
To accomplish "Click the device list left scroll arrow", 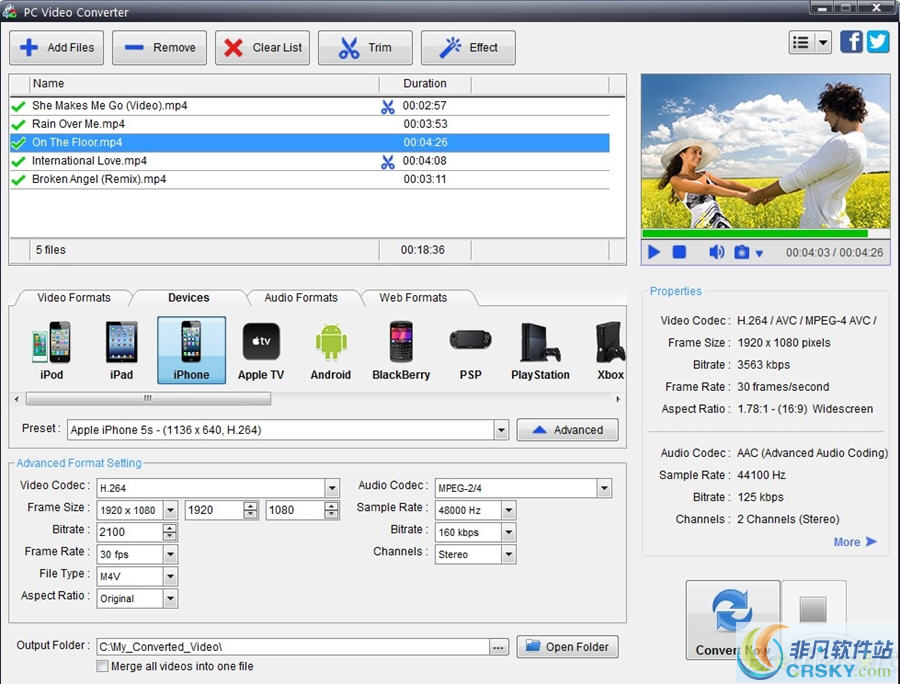I will (x=17, y=398).
